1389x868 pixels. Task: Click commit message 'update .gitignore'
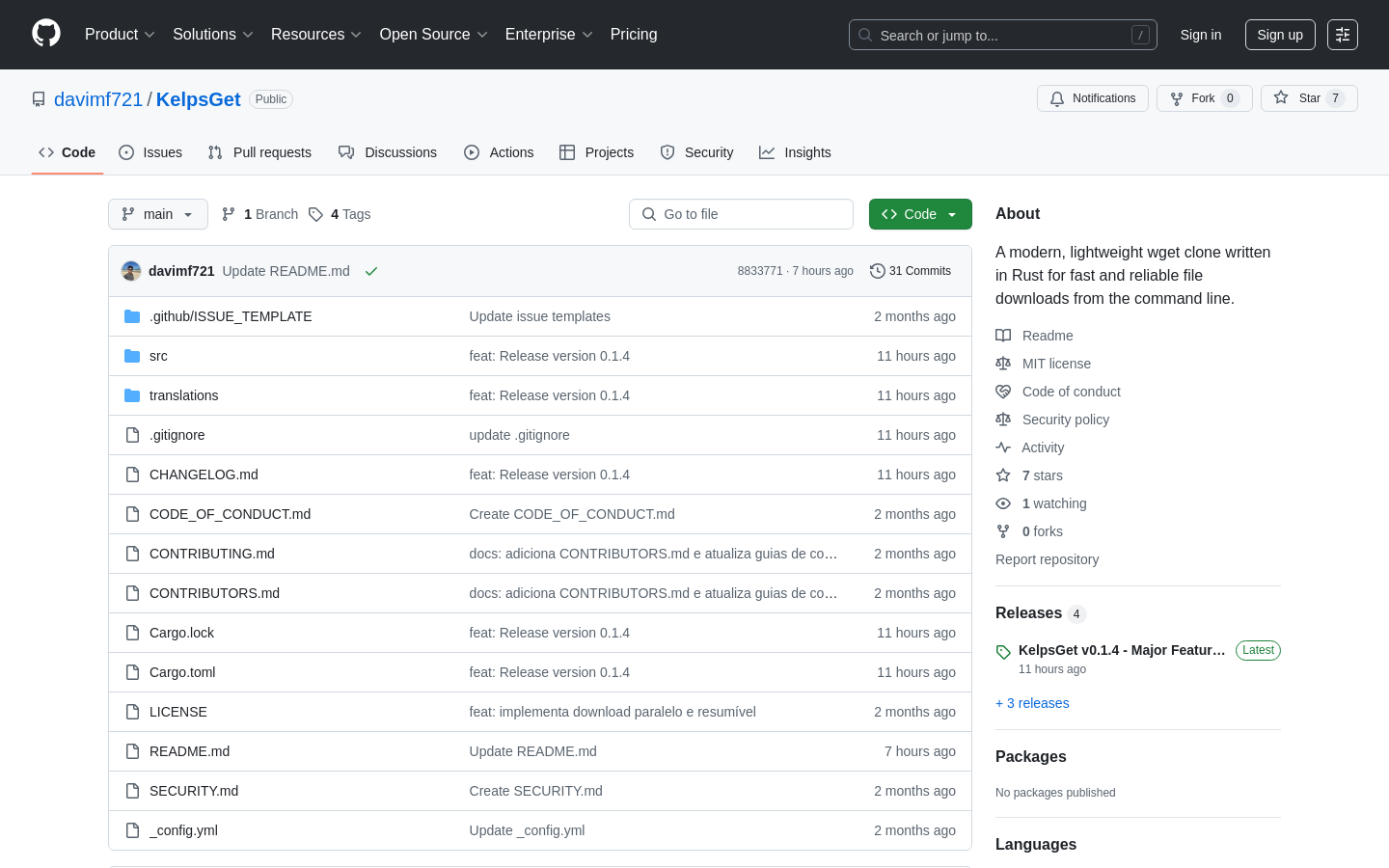pyautogui.click(x=519, y=435)
